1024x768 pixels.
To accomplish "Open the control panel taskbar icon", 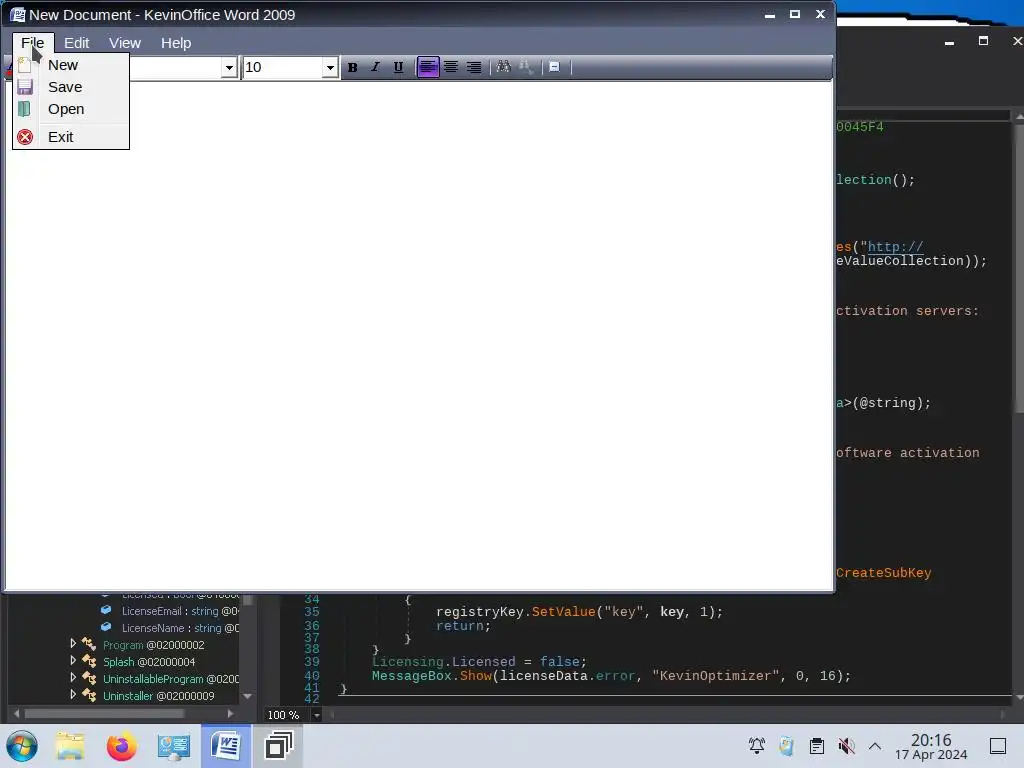I will (x=174, y=746).
